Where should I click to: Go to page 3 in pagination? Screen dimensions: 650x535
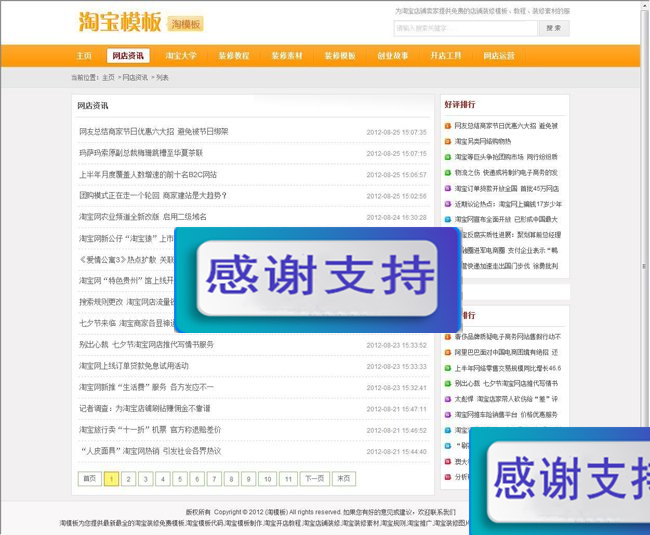146,479
